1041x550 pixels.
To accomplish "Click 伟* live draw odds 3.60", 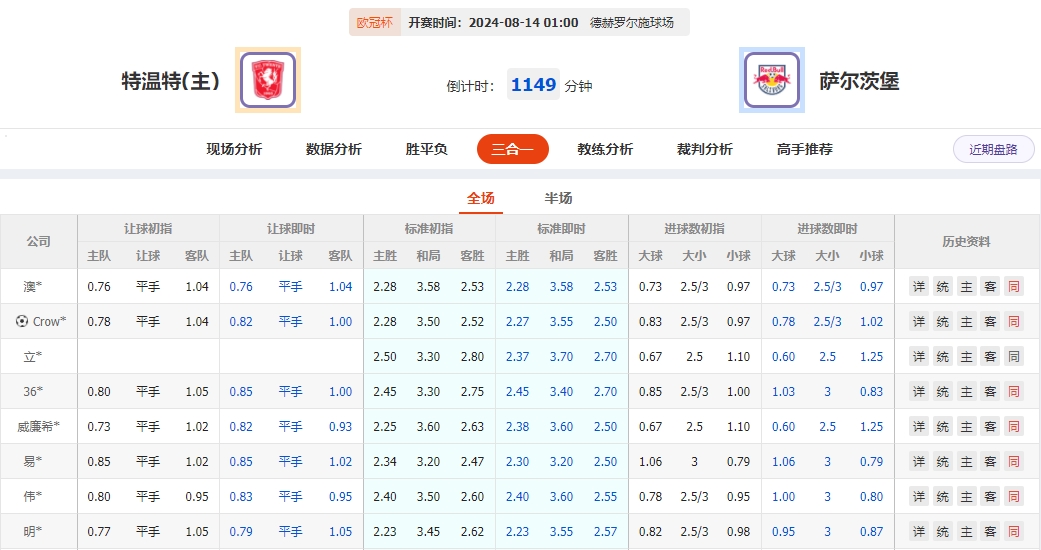I will [x=561, y=497].
